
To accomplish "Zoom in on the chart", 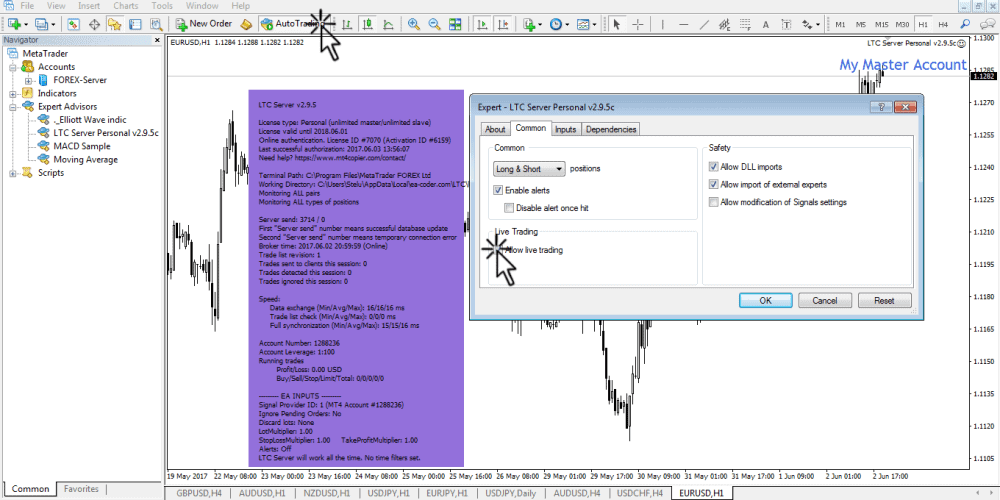I will click(414, 24).
